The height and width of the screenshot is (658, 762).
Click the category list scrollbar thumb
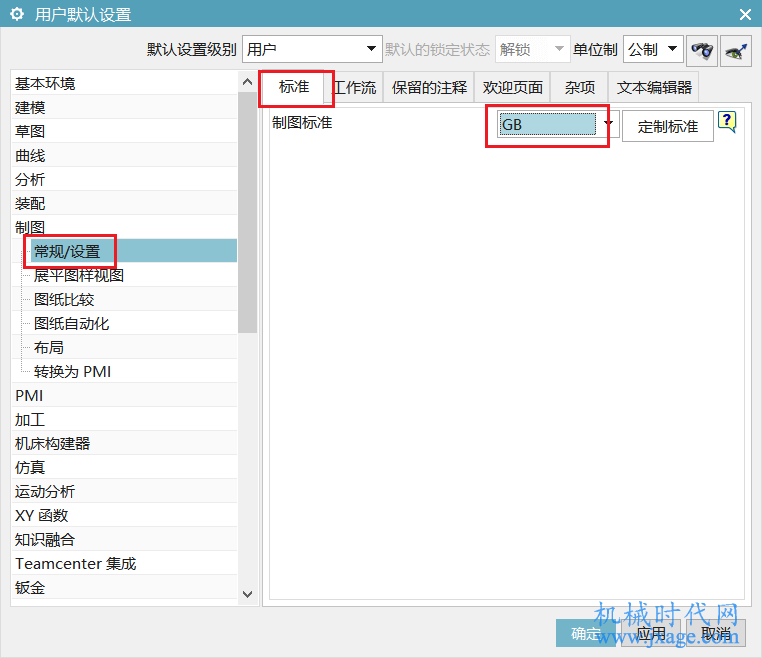[x=247, y=212]
